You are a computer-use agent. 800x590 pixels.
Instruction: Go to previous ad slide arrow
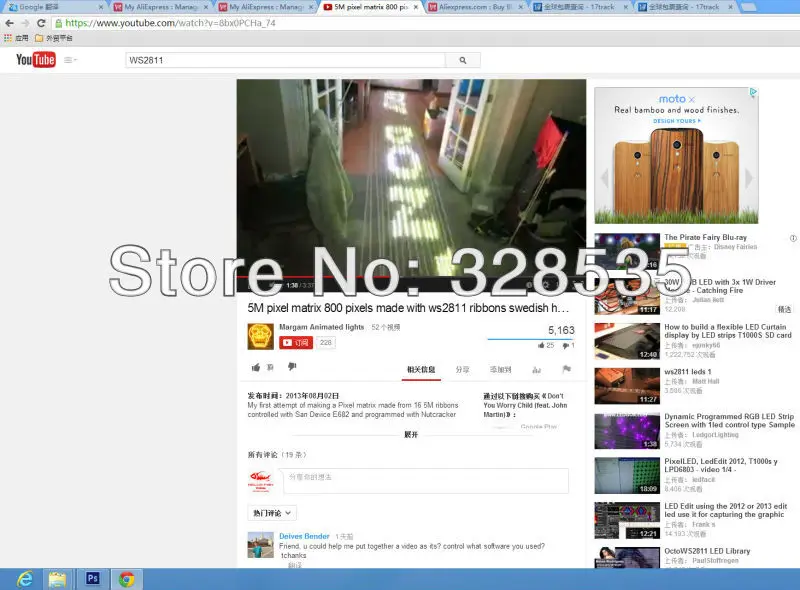click(605, 178)
